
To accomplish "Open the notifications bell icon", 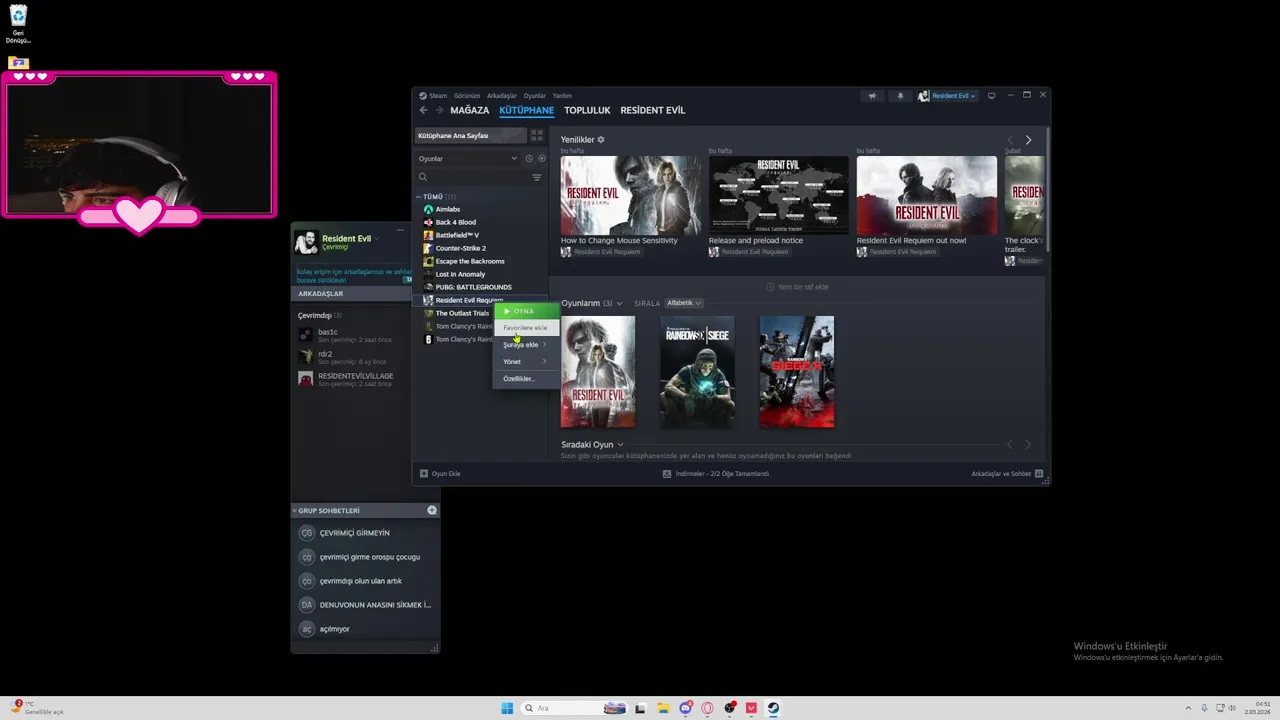I will (900, 96).
